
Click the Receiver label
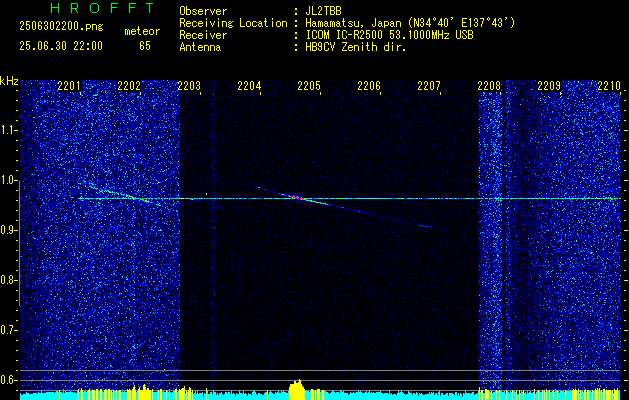coord(203,35)
